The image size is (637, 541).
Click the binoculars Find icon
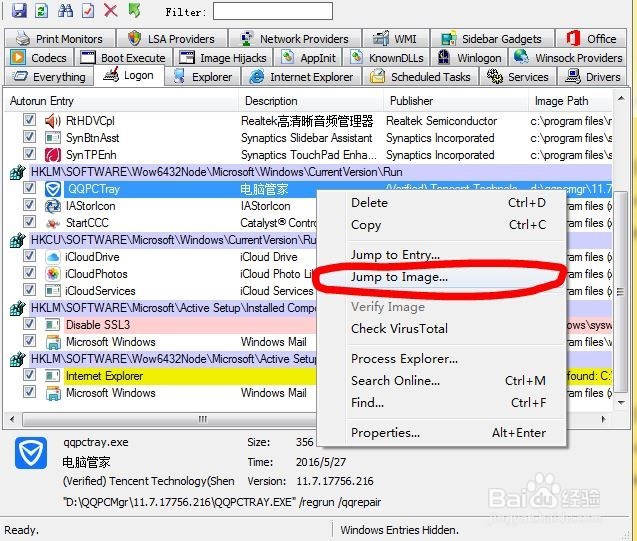pyautogui.click(x=65, y=10)
